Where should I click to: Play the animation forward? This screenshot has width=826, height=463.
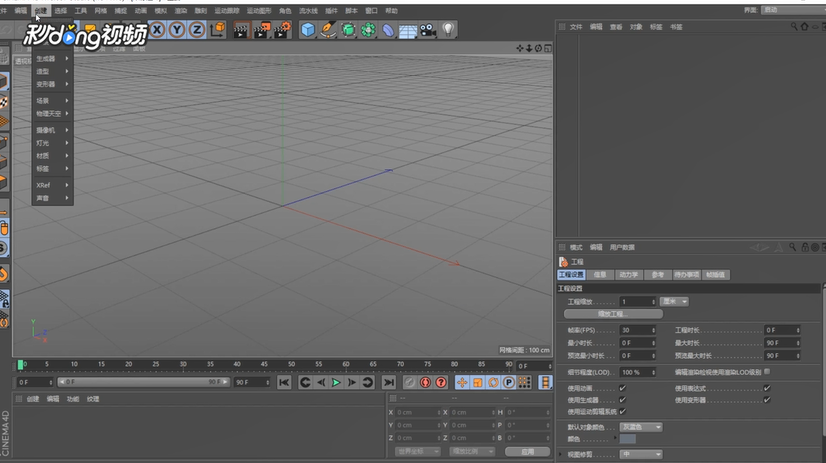click(336, 382)
